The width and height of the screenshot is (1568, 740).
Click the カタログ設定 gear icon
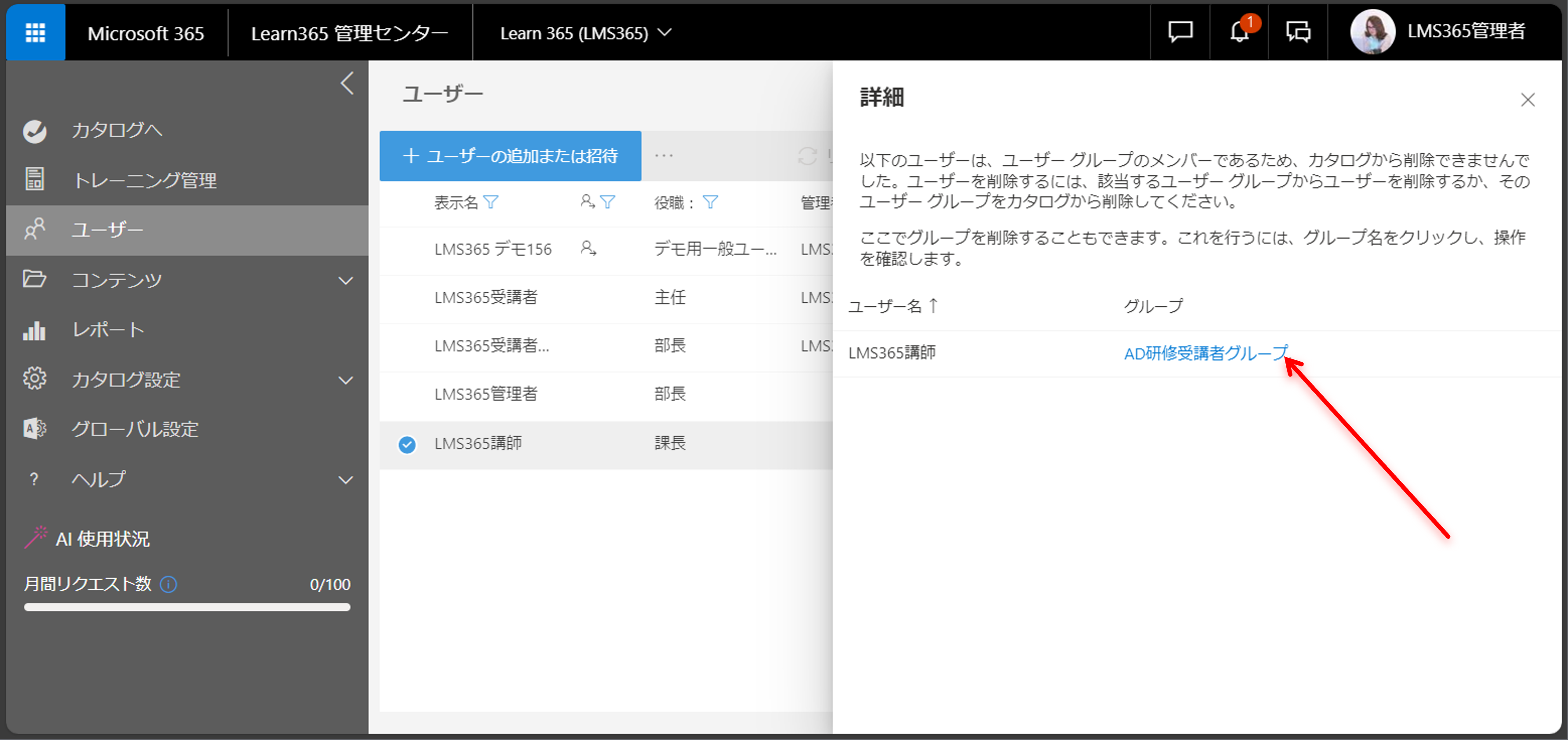35,378
